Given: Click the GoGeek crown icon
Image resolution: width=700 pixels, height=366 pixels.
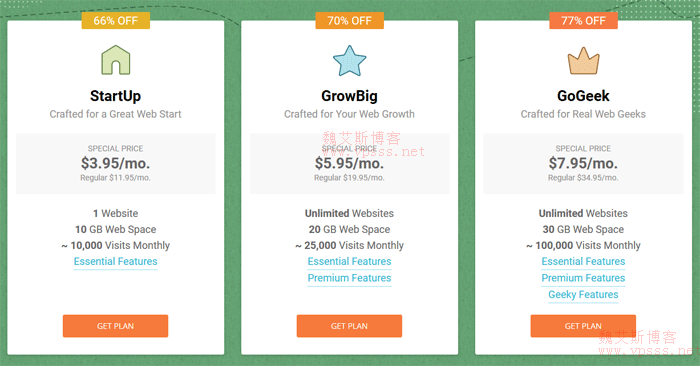Looking at the screenshot, I should point(583,61).
